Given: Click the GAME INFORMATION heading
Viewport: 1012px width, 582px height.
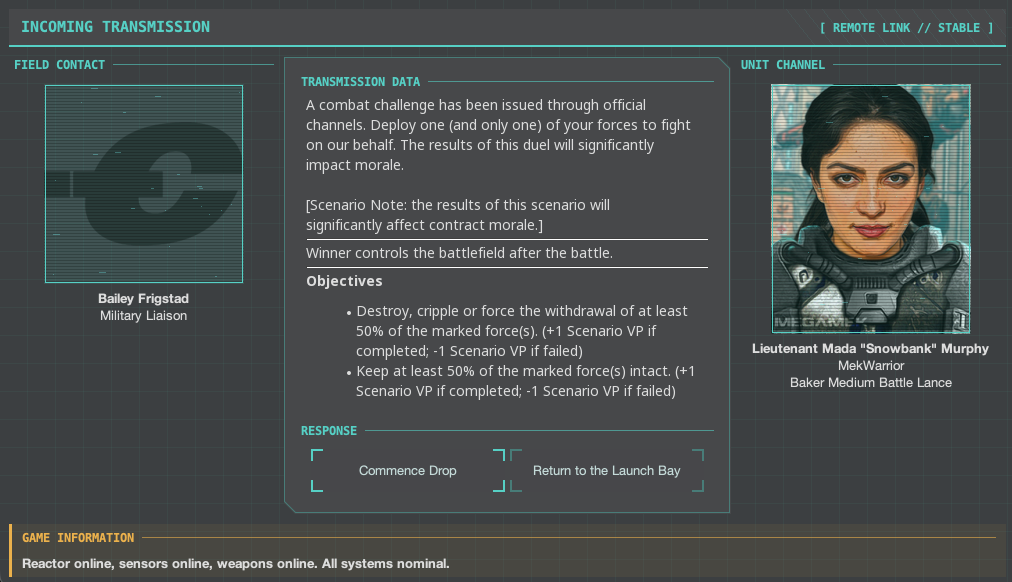Looking at the screenshot, I should pyautogui.click(x=78, y=537).
